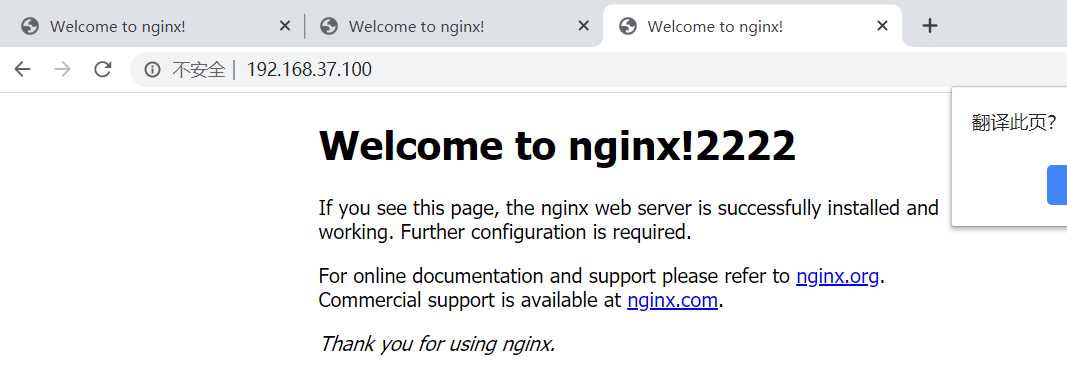The height and width of the screenshot is (386, 1067).
Task: Click the text 'Commercial support is available at'
Action: (470, 300)
